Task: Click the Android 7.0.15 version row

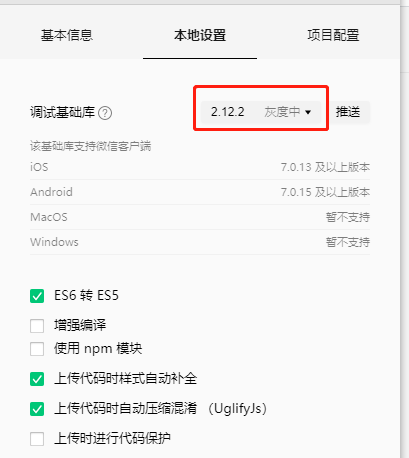Action: coord(200,192)
